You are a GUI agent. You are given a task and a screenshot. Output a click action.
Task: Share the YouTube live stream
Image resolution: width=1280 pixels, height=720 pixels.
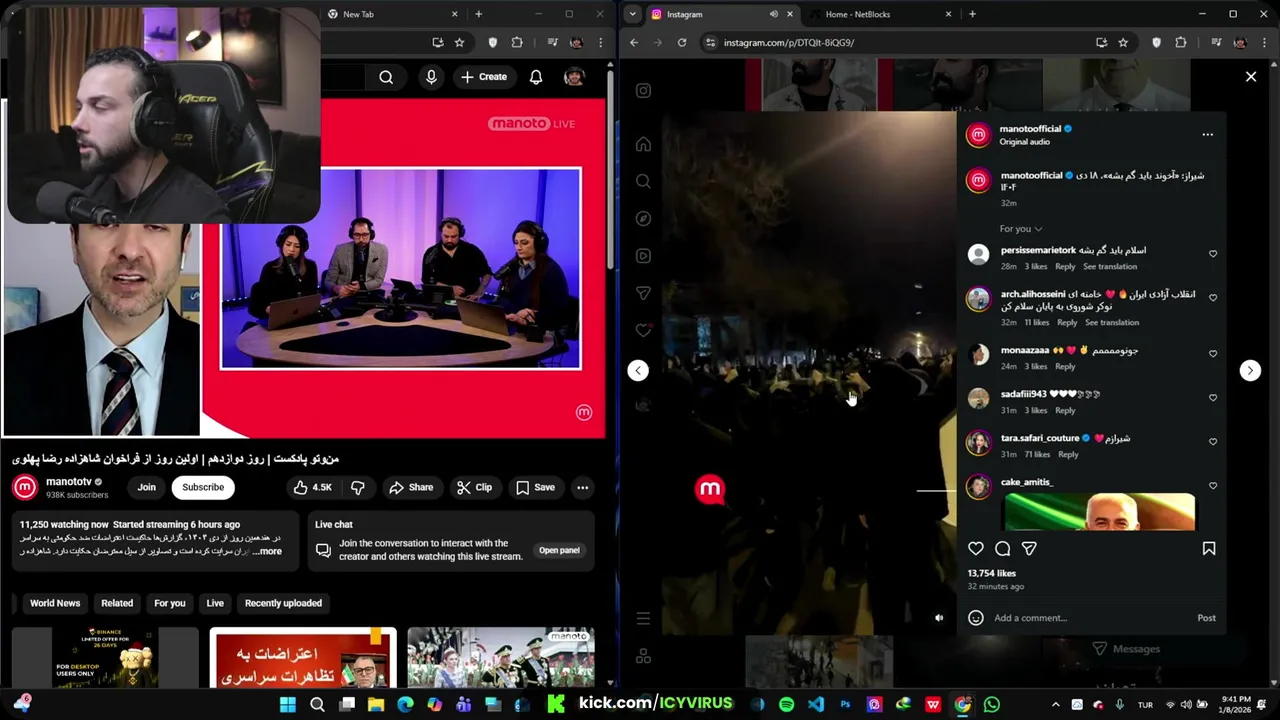411,487
